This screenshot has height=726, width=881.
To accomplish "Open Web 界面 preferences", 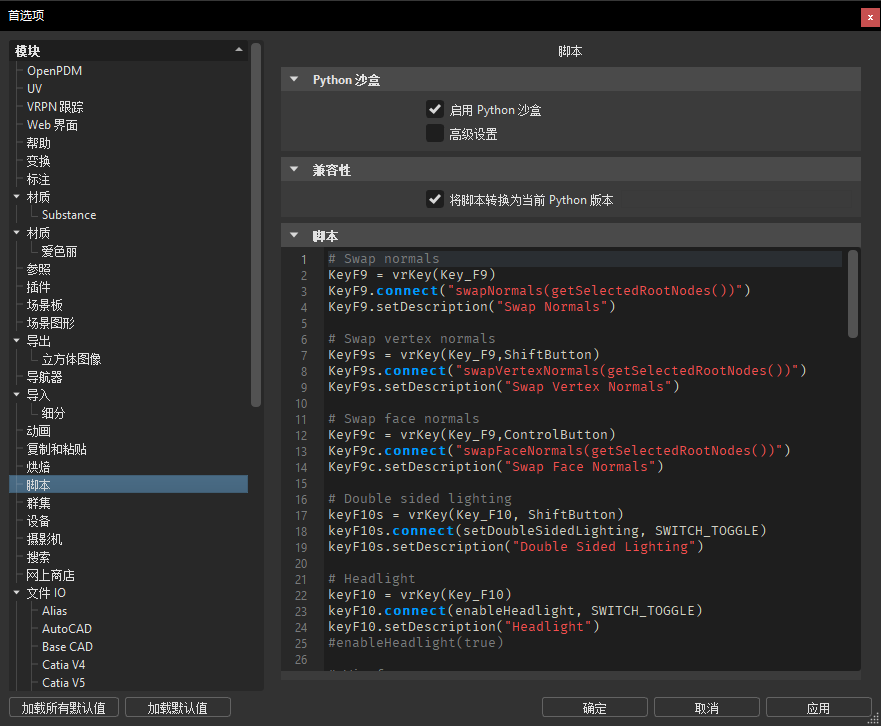I will click(52, 125).
